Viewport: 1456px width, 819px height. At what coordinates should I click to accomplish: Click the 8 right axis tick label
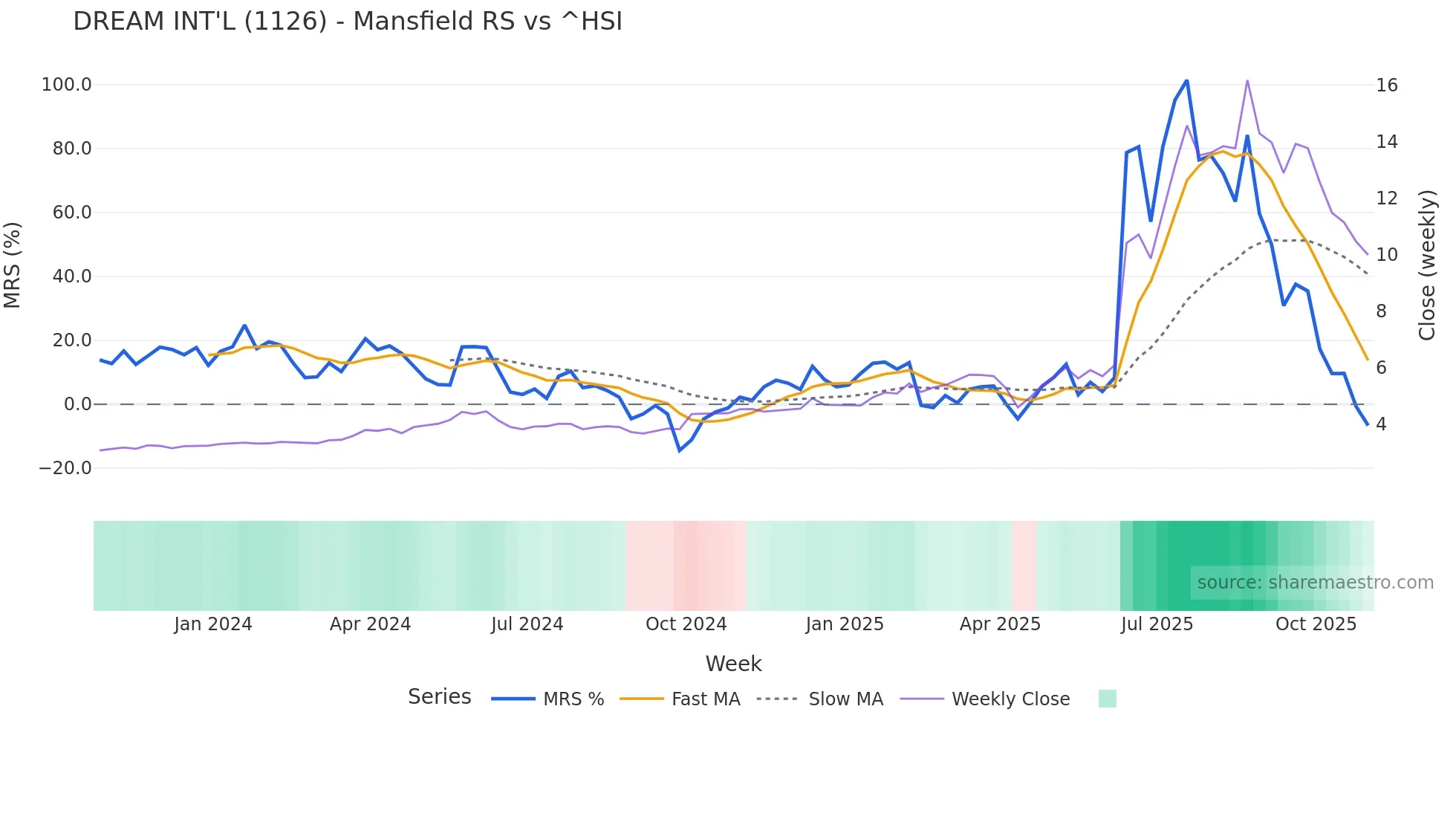point(1382,311)
